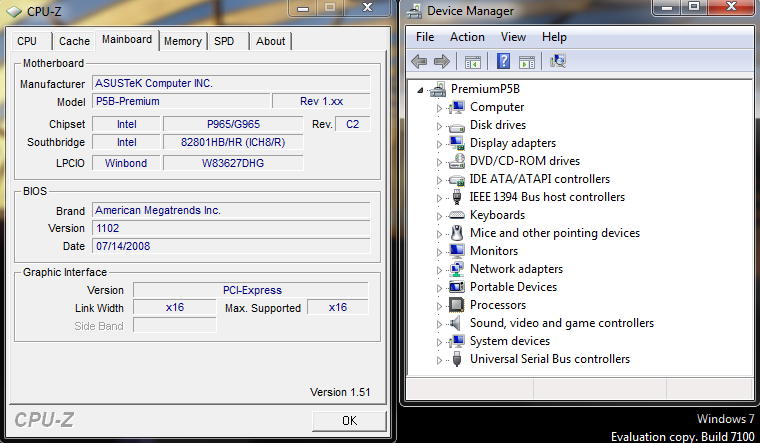The image size is (760, 443).
Task: Expand the Keyboards node
Action: click(x=439, y=216)
